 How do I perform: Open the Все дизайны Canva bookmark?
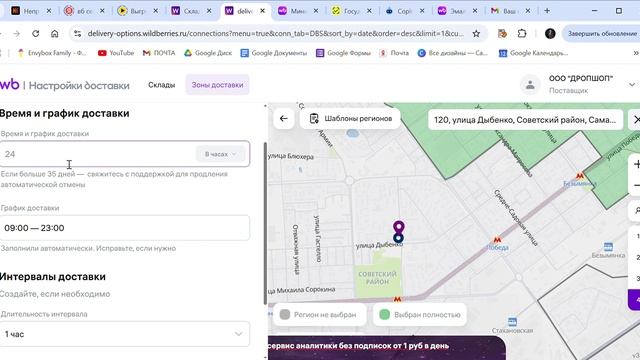[452, 53]
